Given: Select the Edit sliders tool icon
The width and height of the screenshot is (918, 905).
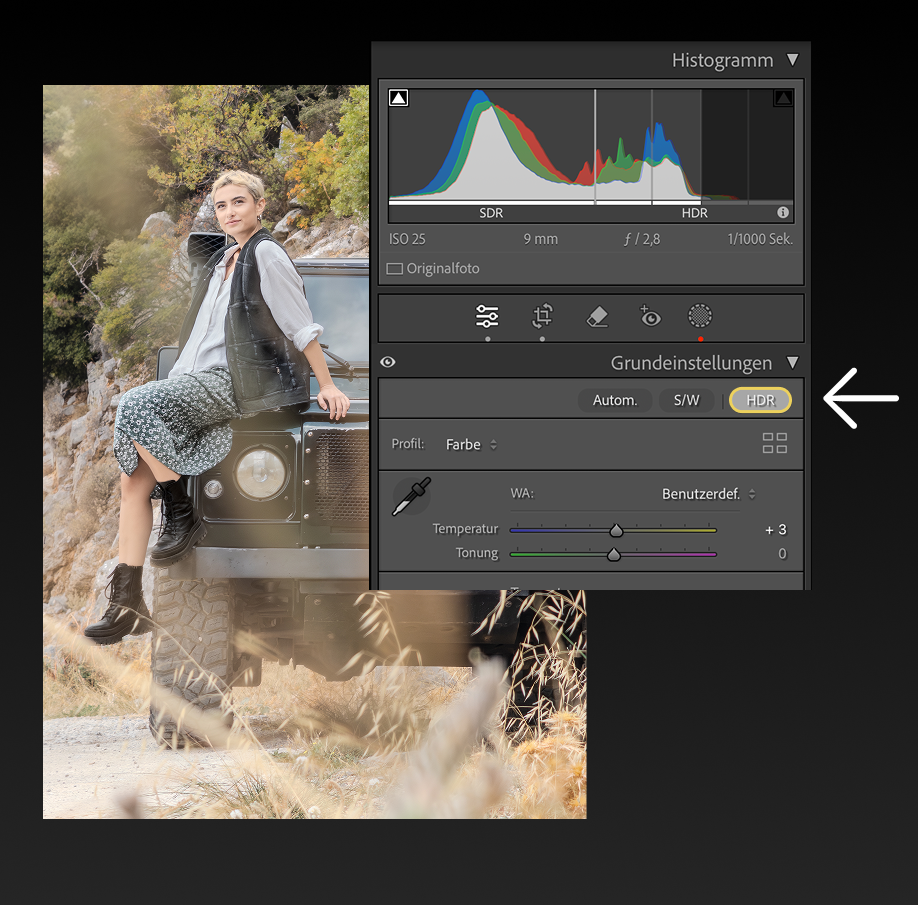Looking at the screenshot, I should pyautogui.click(x=487, y=317).
